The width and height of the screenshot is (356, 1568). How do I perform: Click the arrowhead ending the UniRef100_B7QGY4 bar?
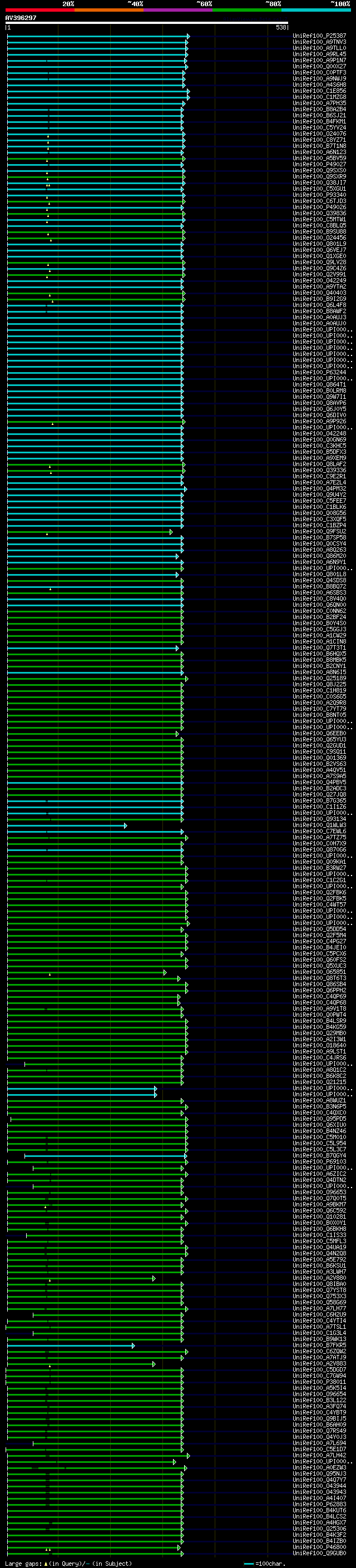point(185,1155)
